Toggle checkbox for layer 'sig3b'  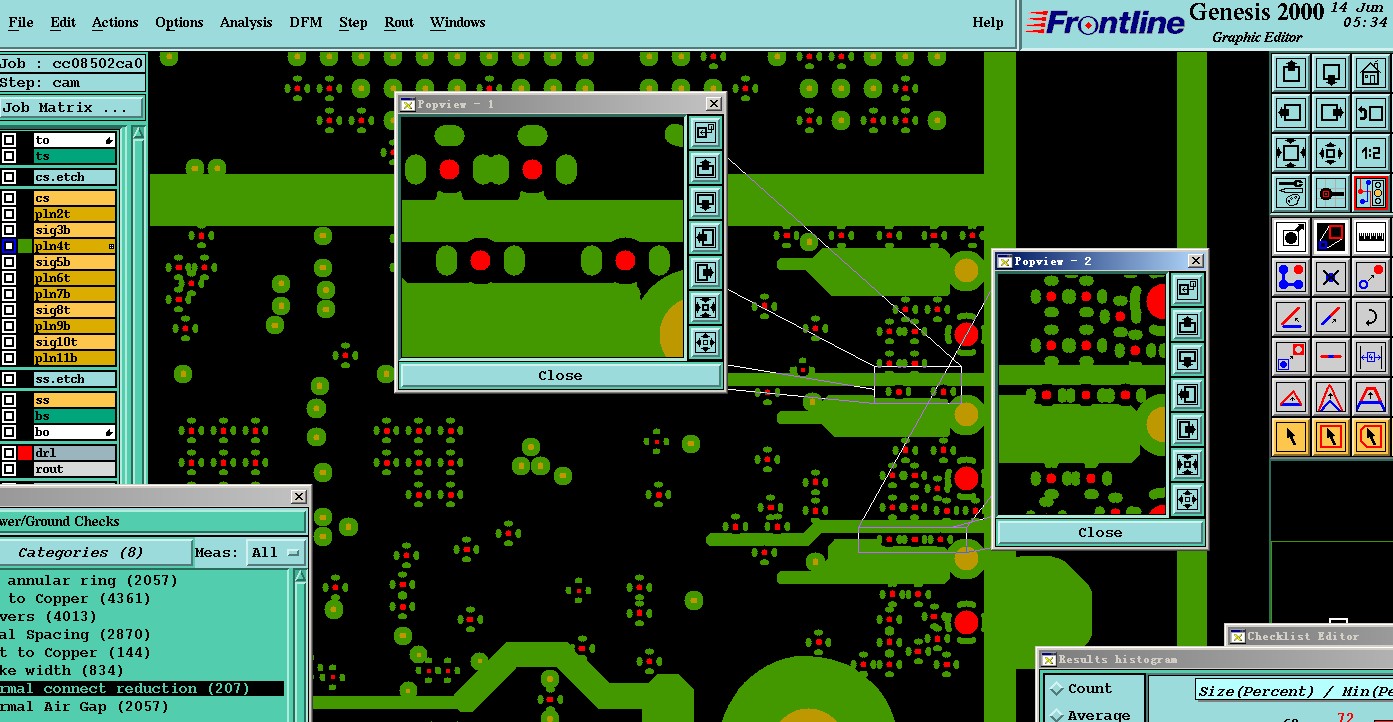[9, 230]
